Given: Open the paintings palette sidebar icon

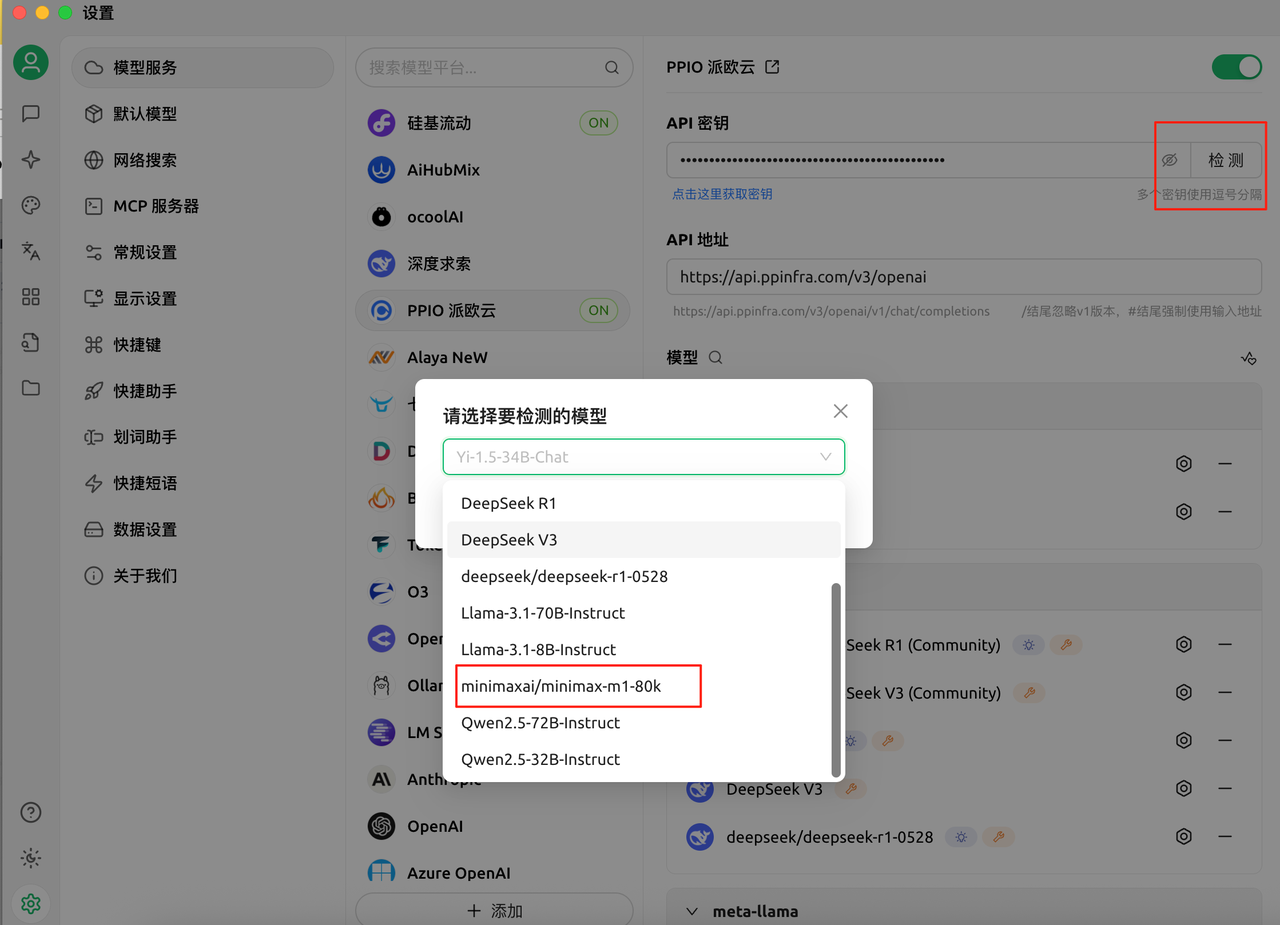Looking at the screenshot, I should 31,206.
